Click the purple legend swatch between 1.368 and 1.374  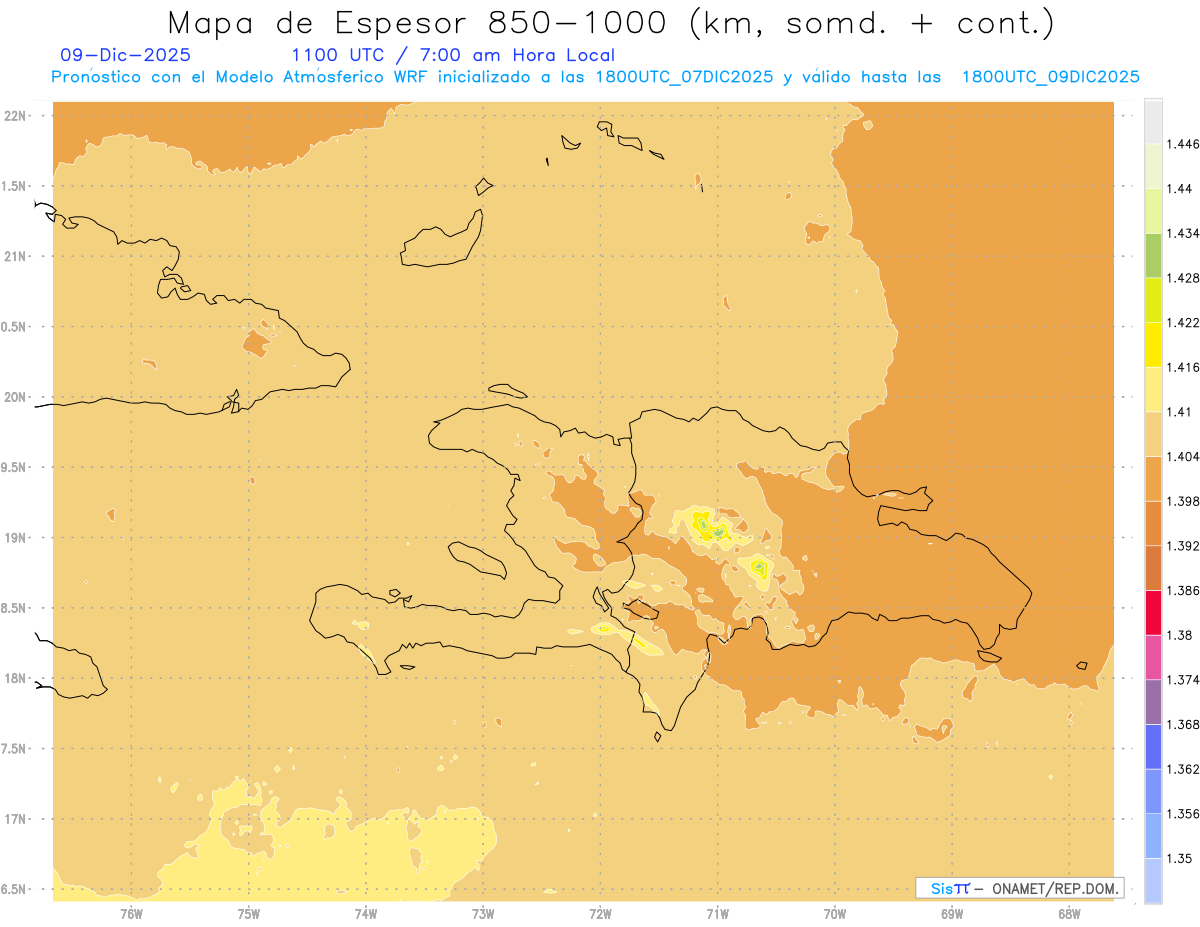(1153, 702)
